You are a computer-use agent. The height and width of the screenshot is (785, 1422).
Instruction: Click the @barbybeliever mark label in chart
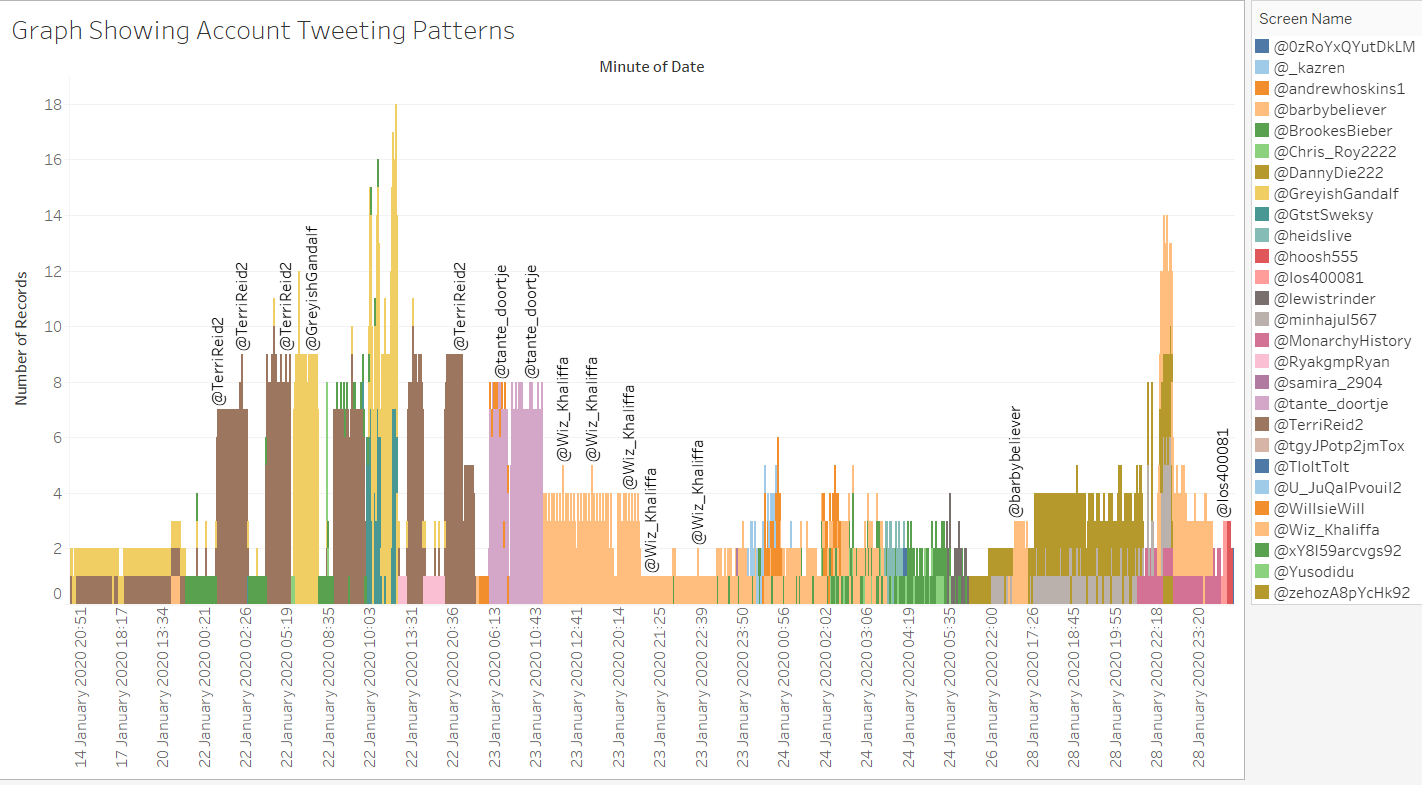[1016, 462]
